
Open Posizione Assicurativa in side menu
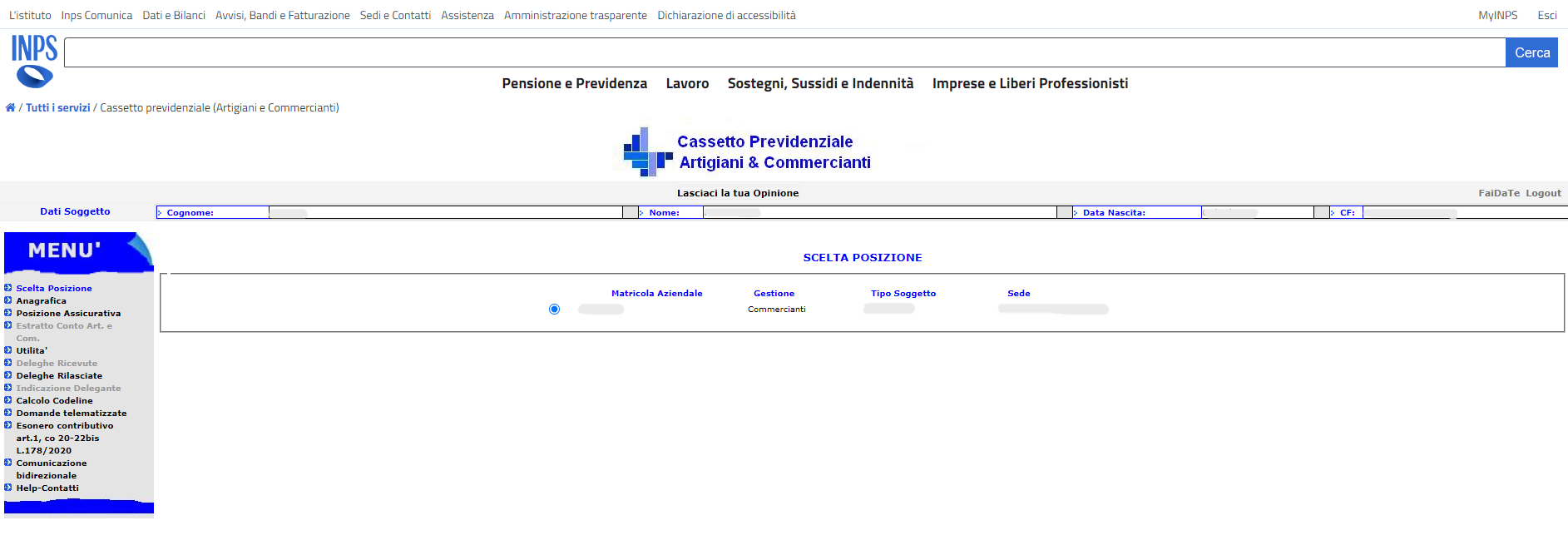[x=68, y=313]
